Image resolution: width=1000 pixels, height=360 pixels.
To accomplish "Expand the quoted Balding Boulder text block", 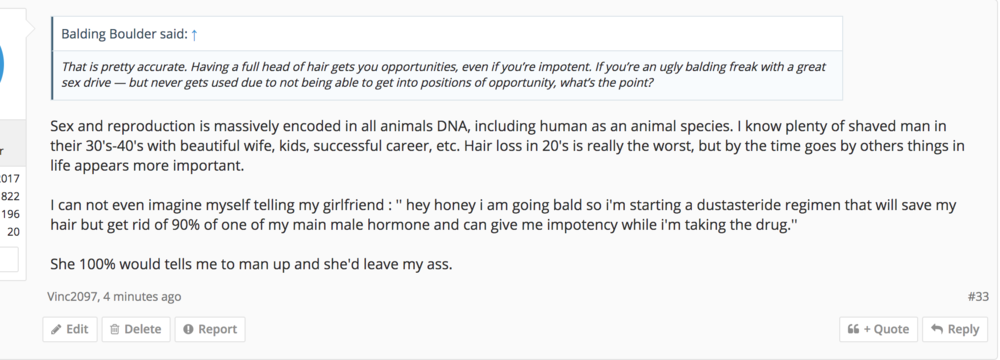I will tap(447, 75).
